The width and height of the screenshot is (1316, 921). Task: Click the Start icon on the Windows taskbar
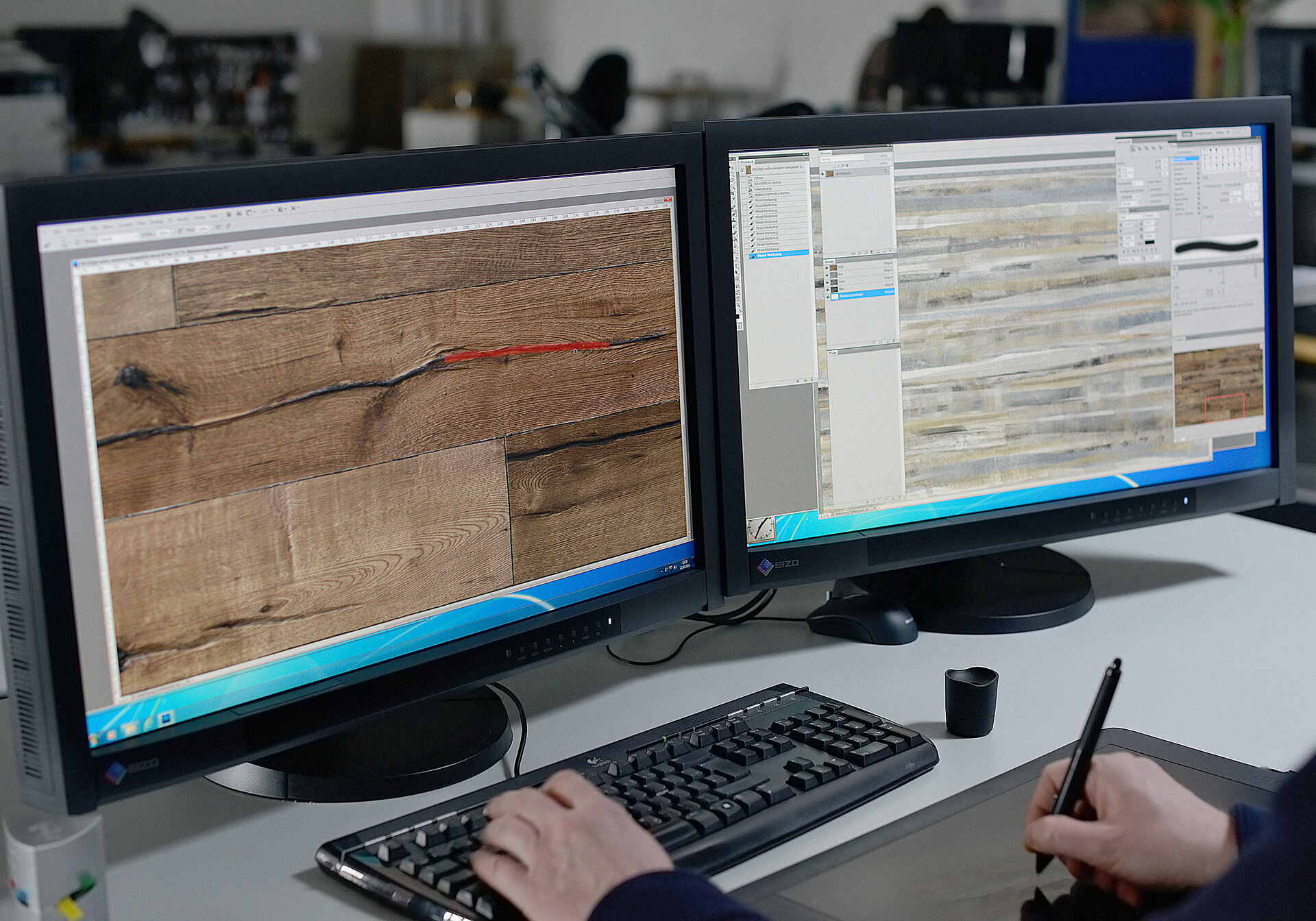click(x=93, y=740)
